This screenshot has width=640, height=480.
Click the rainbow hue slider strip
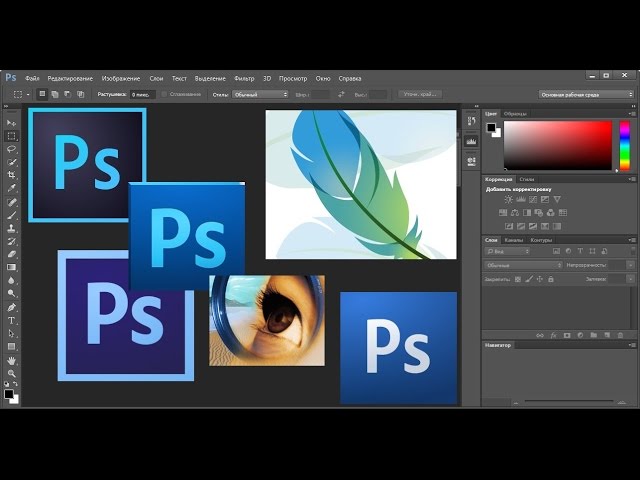click(x=624, y=145)
